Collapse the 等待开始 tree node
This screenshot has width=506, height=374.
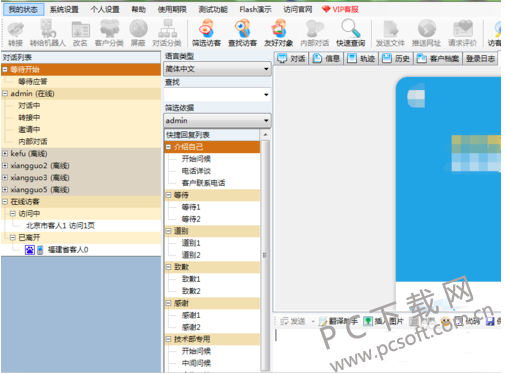tap(5, 70)
